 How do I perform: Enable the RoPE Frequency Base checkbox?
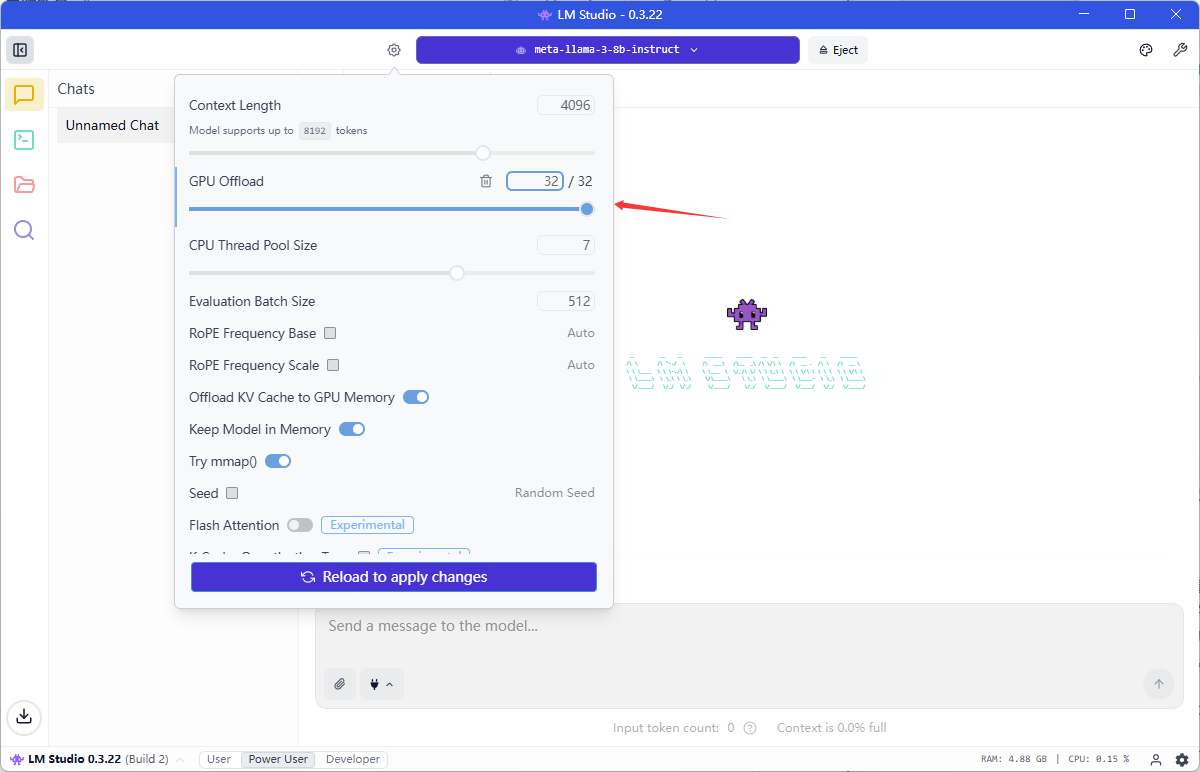click(330, 333)
